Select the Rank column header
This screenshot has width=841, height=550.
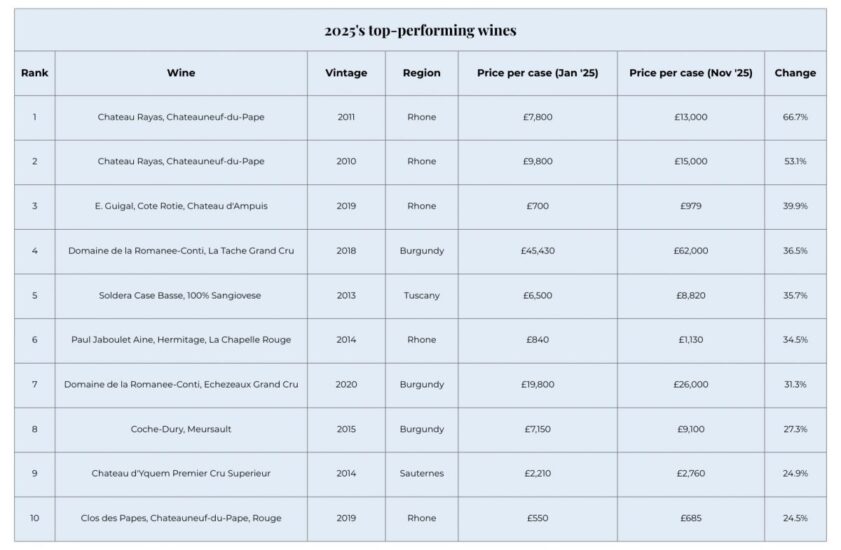[34, 73]
